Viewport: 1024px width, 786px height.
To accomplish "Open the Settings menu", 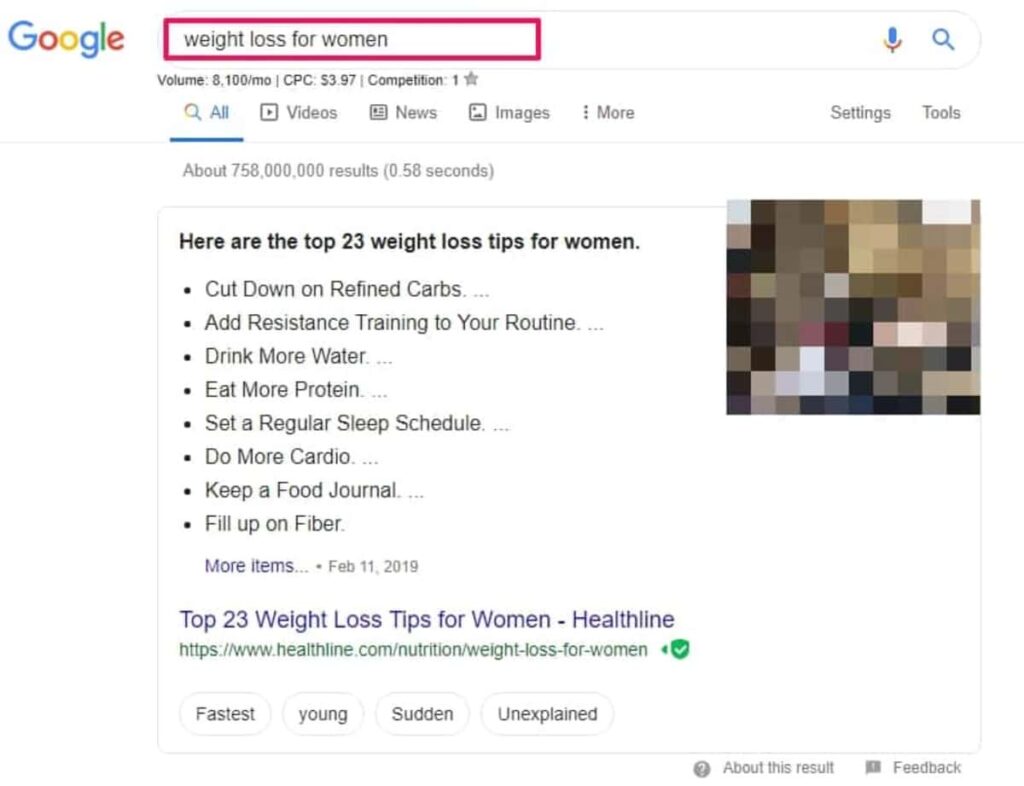I will coord(860,113).
